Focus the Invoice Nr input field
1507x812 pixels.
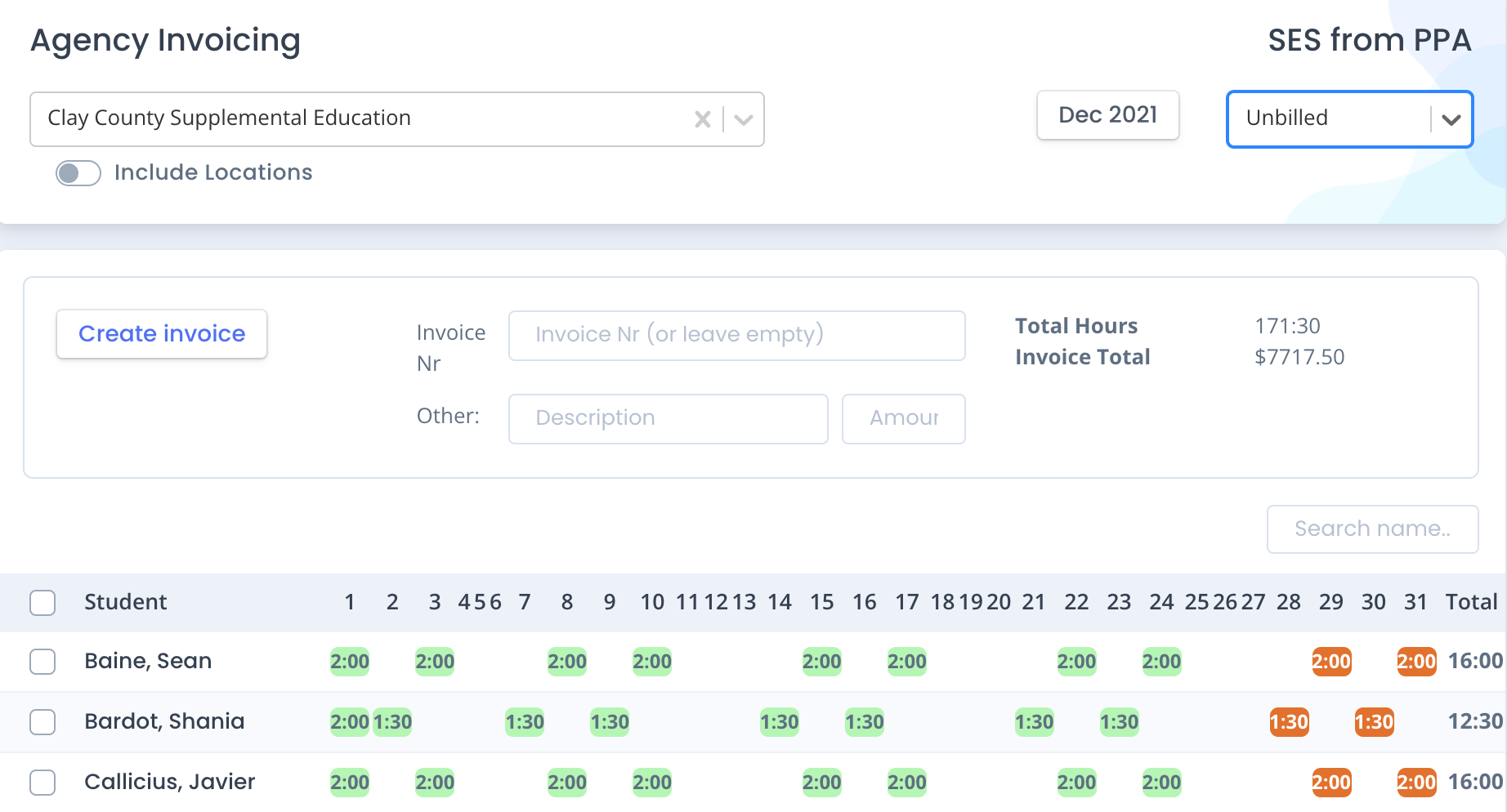(x=736, y=335)
